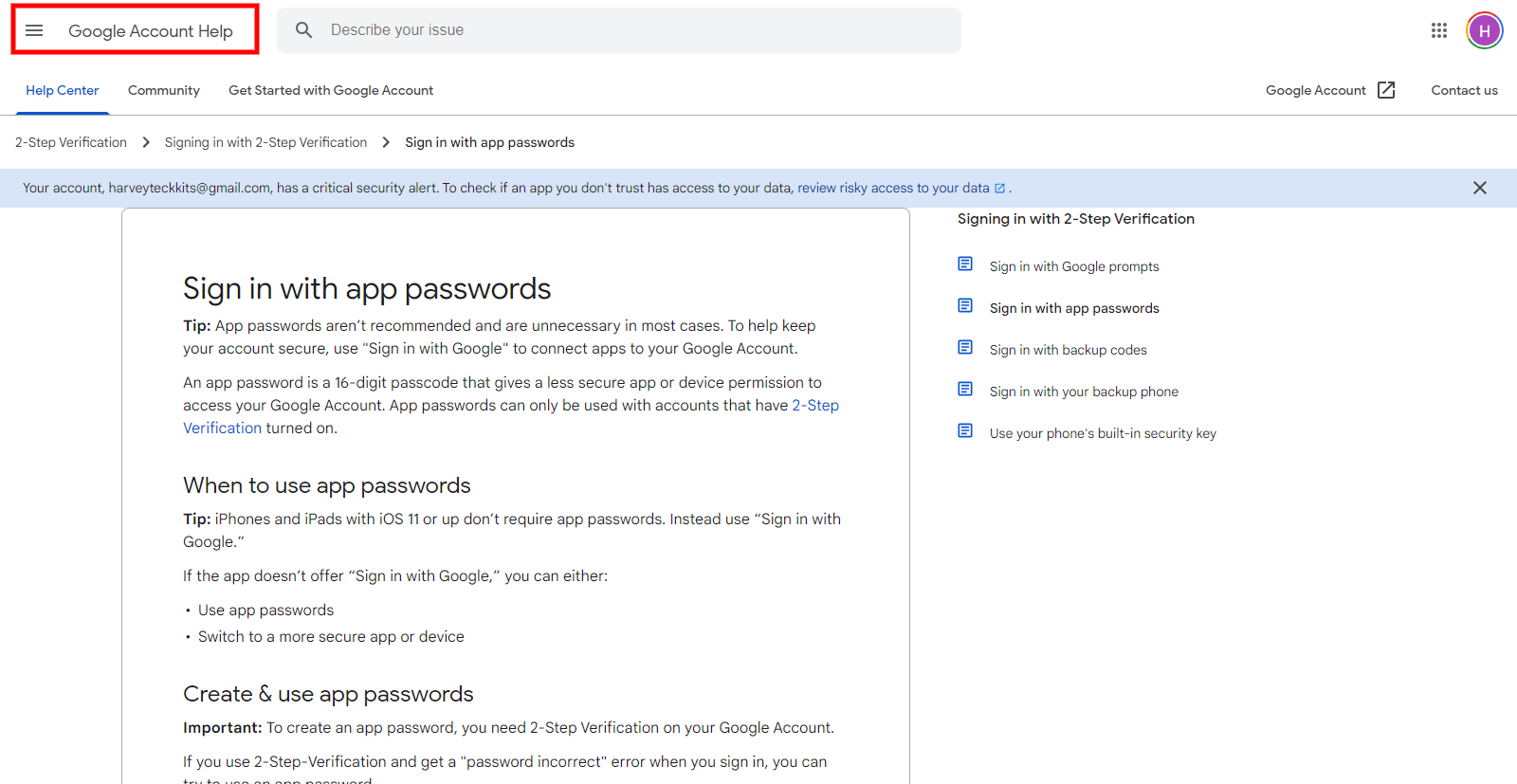Switch to the Community tab
The image size is (1517, 784).
point(163,90)
